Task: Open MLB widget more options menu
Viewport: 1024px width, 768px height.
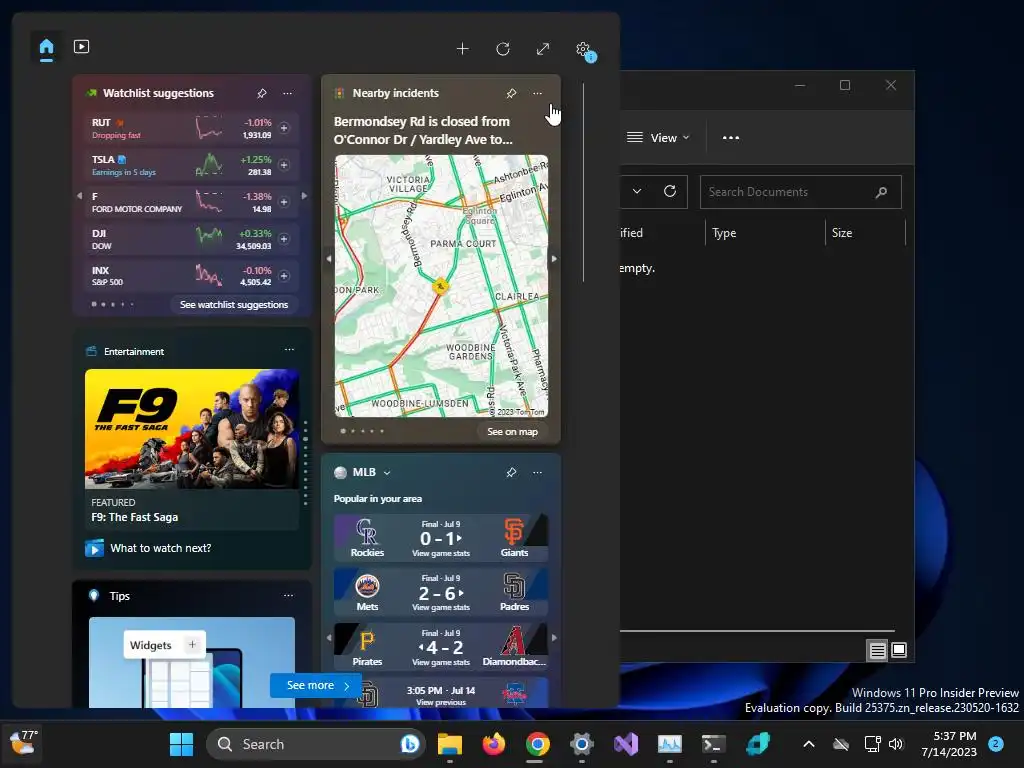Action: point(537,472)
